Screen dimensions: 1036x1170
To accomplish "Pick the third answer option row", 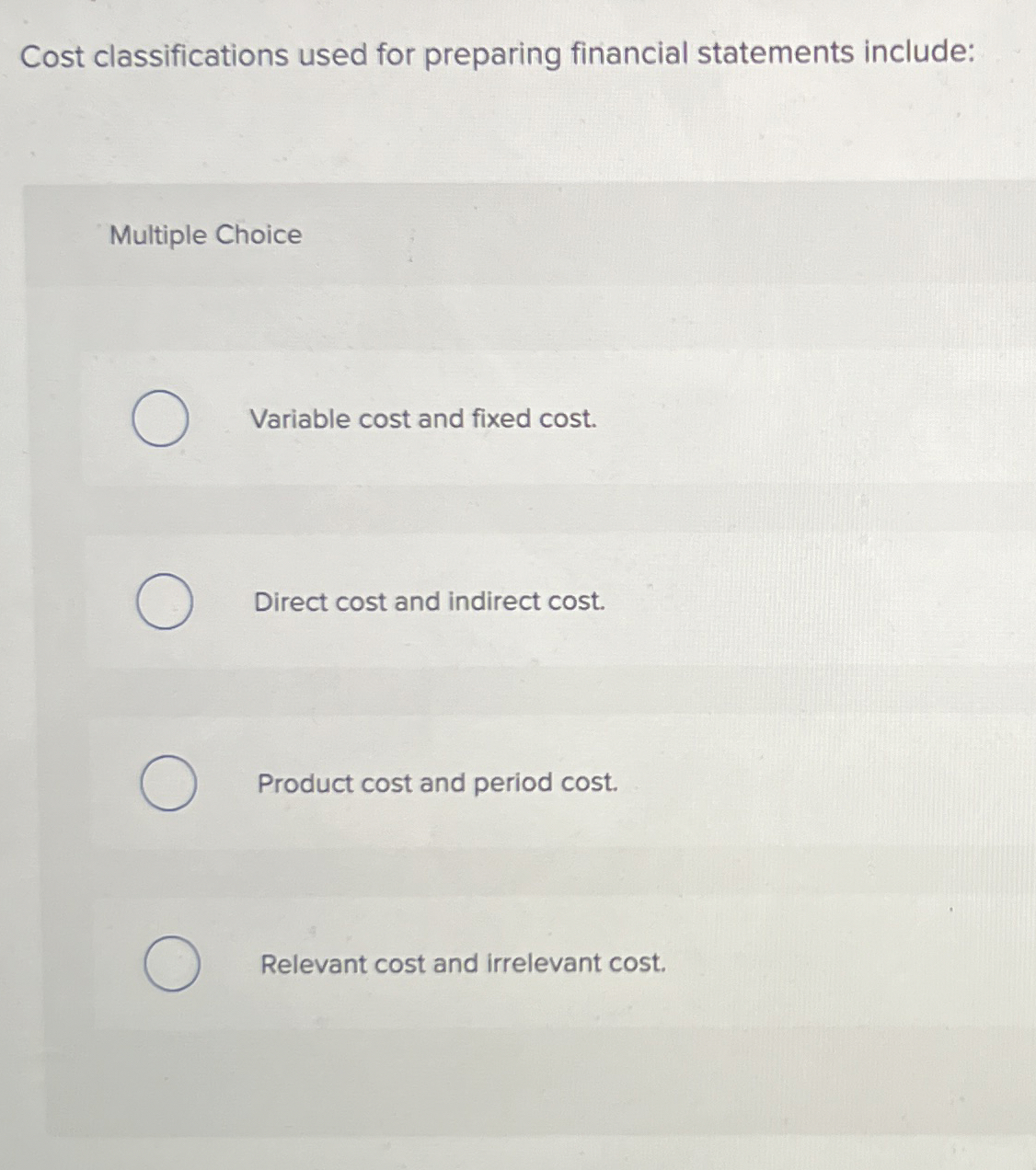I will point(423,783).
